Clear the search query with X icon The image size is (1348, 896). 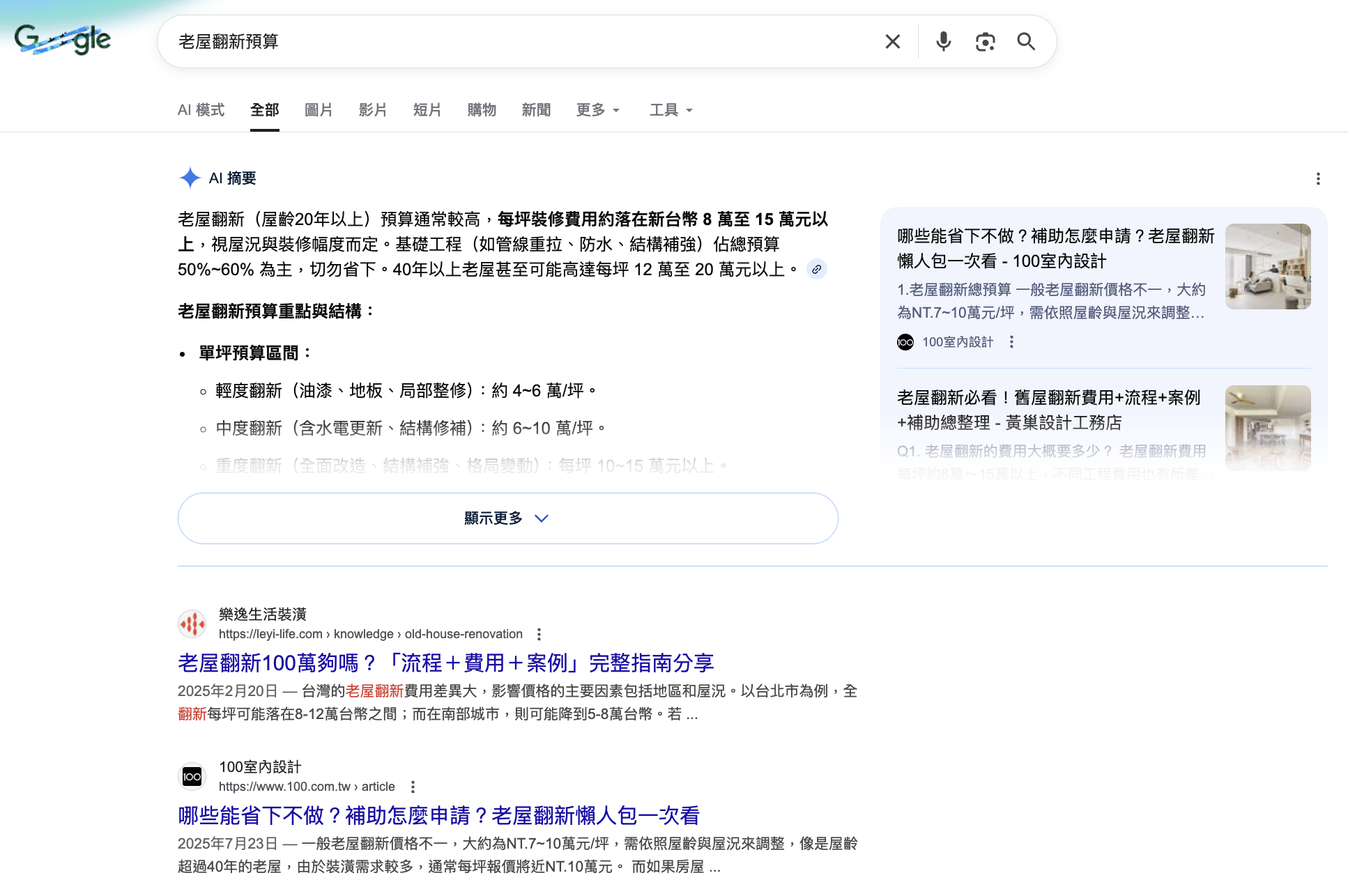[x=892, y=42]
